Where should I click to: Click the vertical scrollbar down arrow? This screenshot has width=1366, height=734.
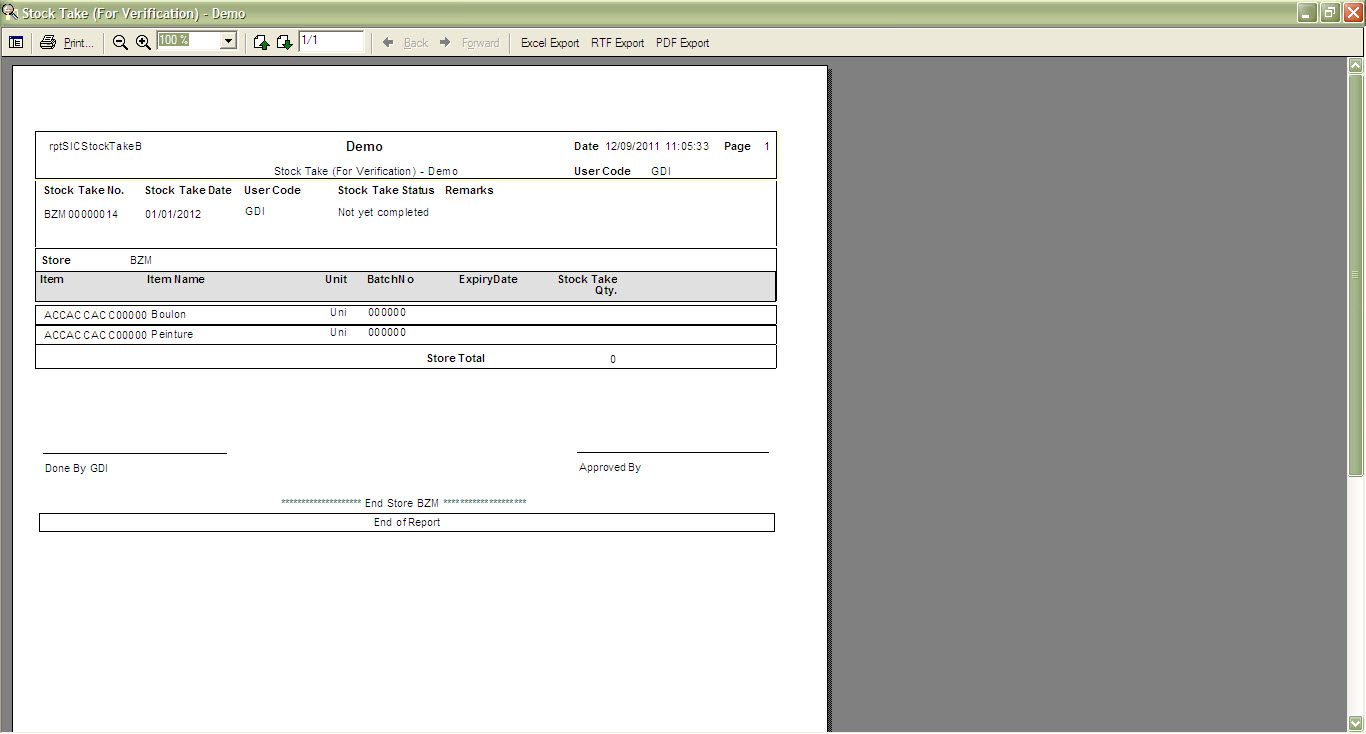click(1356, 722)
